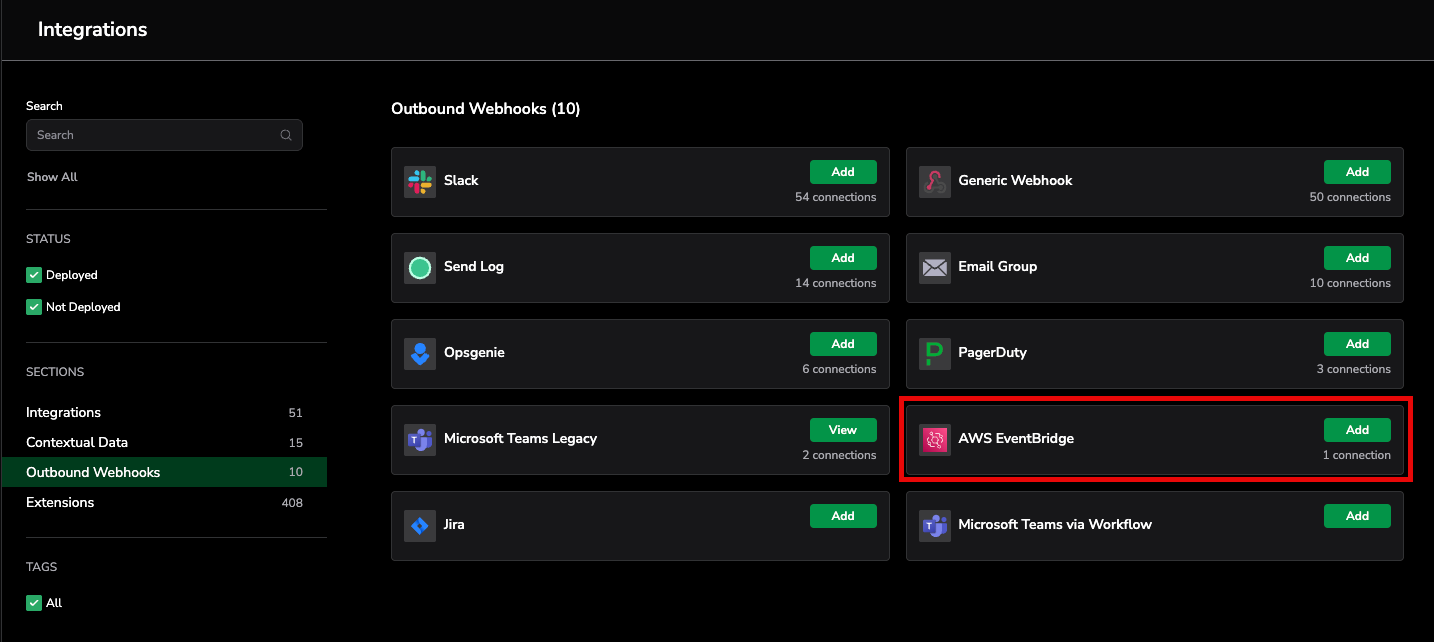Uncheck the All tags checkbox
Image resolution: width=1434 pixels, height=642 pixels.
[34, 603]
